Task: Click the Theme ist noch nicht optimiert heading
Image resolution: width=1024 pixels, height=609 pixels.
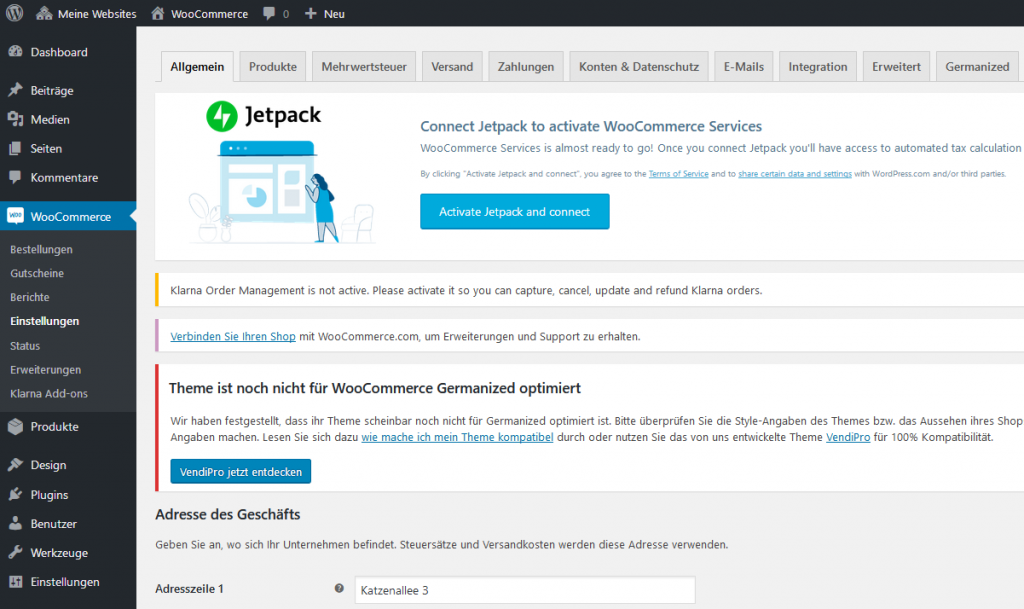Action: pyautogui.click(x=375, y=388)
